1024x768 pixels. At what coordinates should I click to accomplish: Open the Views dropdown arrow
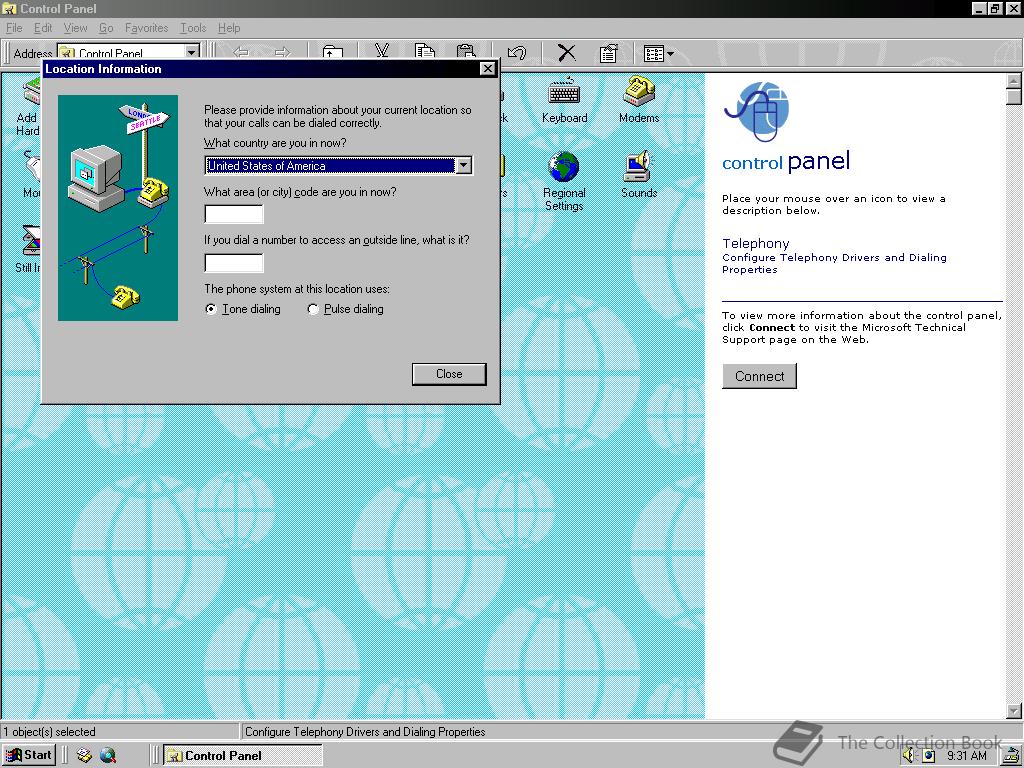[x=668, y=52]
